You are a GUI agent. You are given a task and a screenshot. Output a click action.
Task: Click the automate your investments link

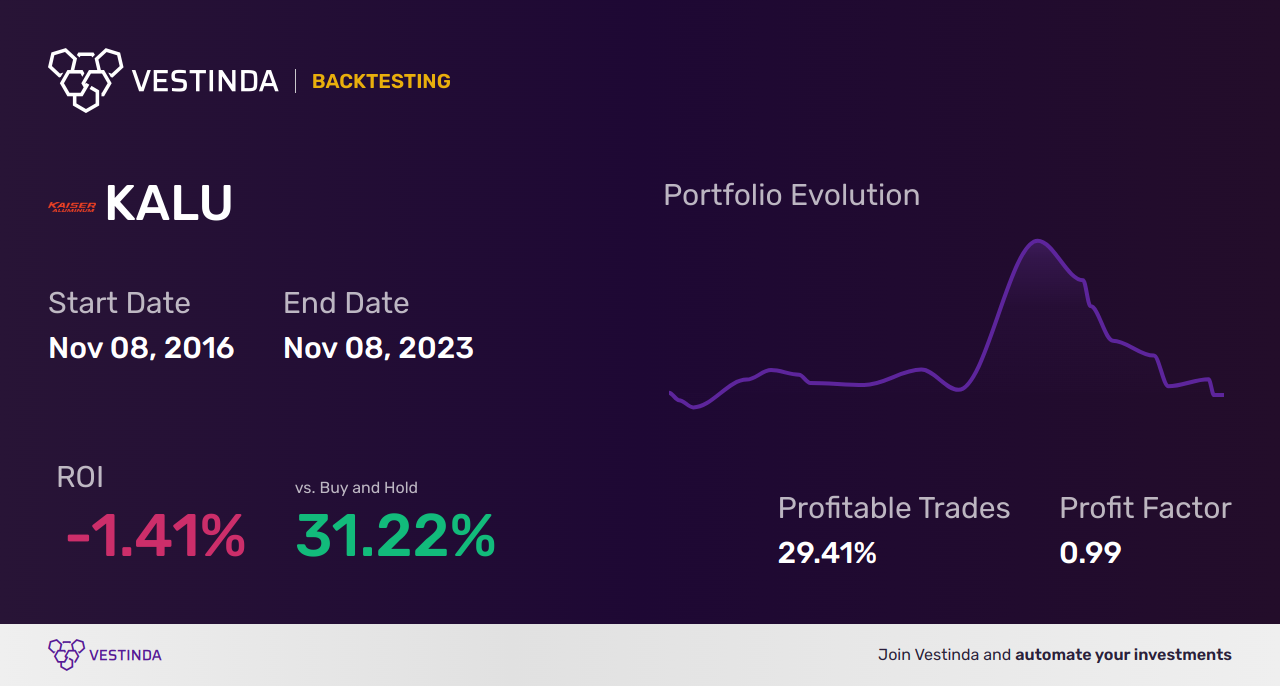point(1123,655)
